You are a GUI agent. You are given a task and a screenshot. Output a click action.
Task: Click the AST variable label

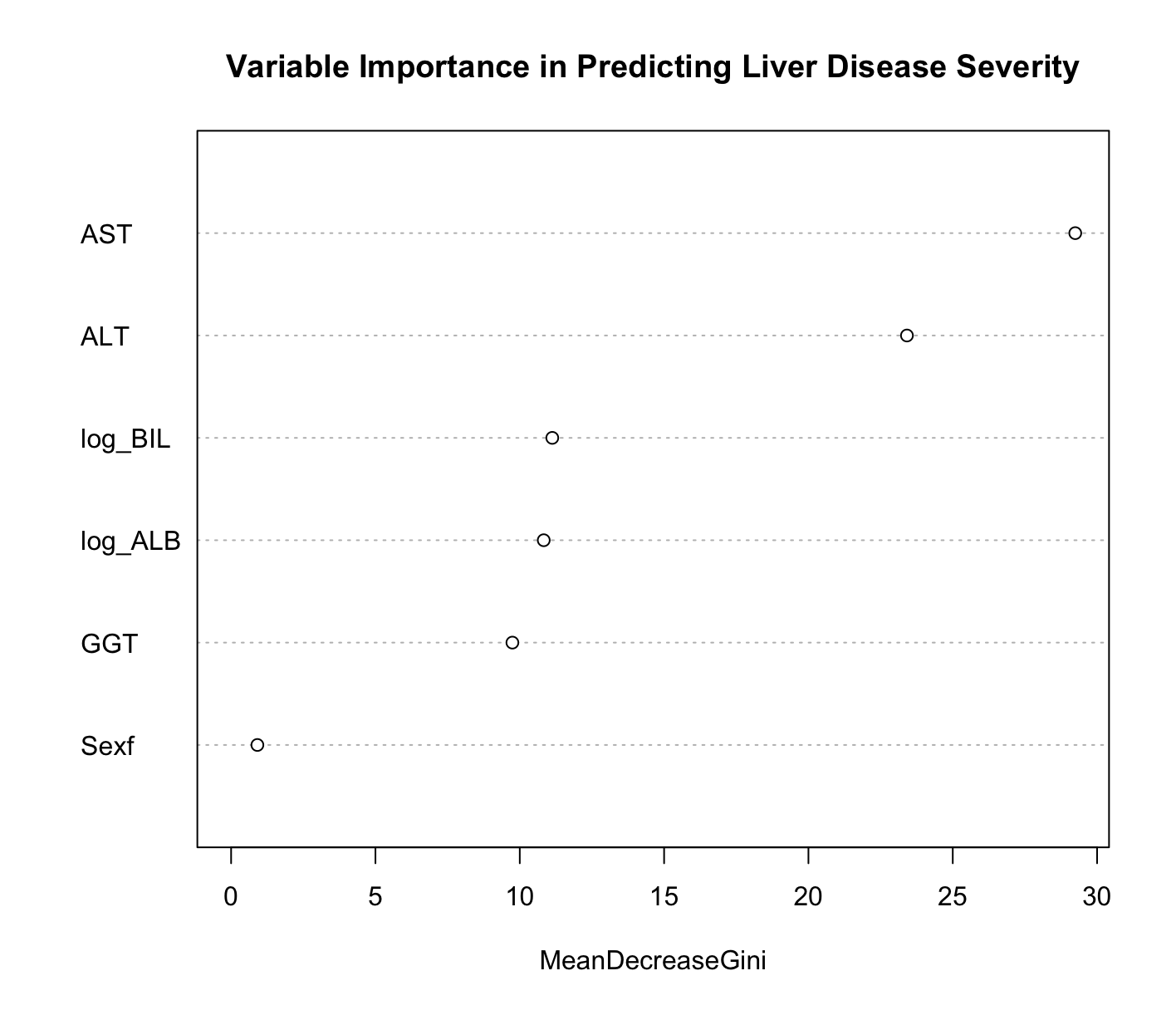[x=105, y=235]
